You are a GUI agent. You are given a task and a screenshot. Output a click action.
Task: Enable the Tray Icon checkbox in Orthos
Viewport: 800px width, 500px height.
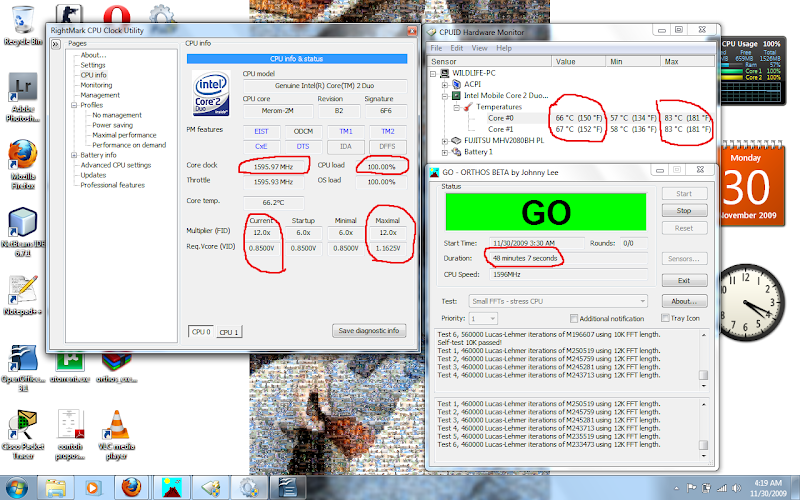[665, 318]
